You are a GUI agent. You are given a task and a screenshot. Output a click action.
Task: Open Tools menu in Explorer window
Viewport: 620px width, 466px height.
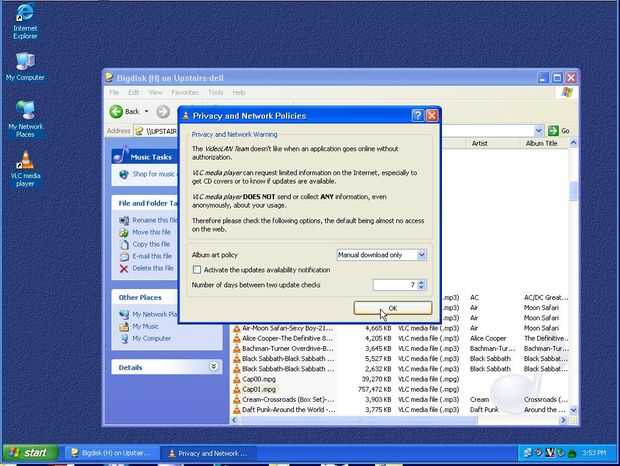pos(215,92)
